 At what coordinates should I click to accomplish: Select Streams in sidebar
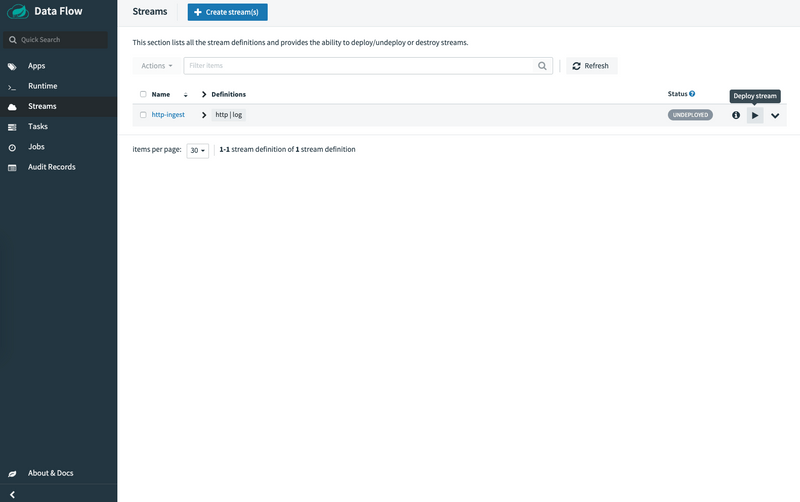click(42, 106)
